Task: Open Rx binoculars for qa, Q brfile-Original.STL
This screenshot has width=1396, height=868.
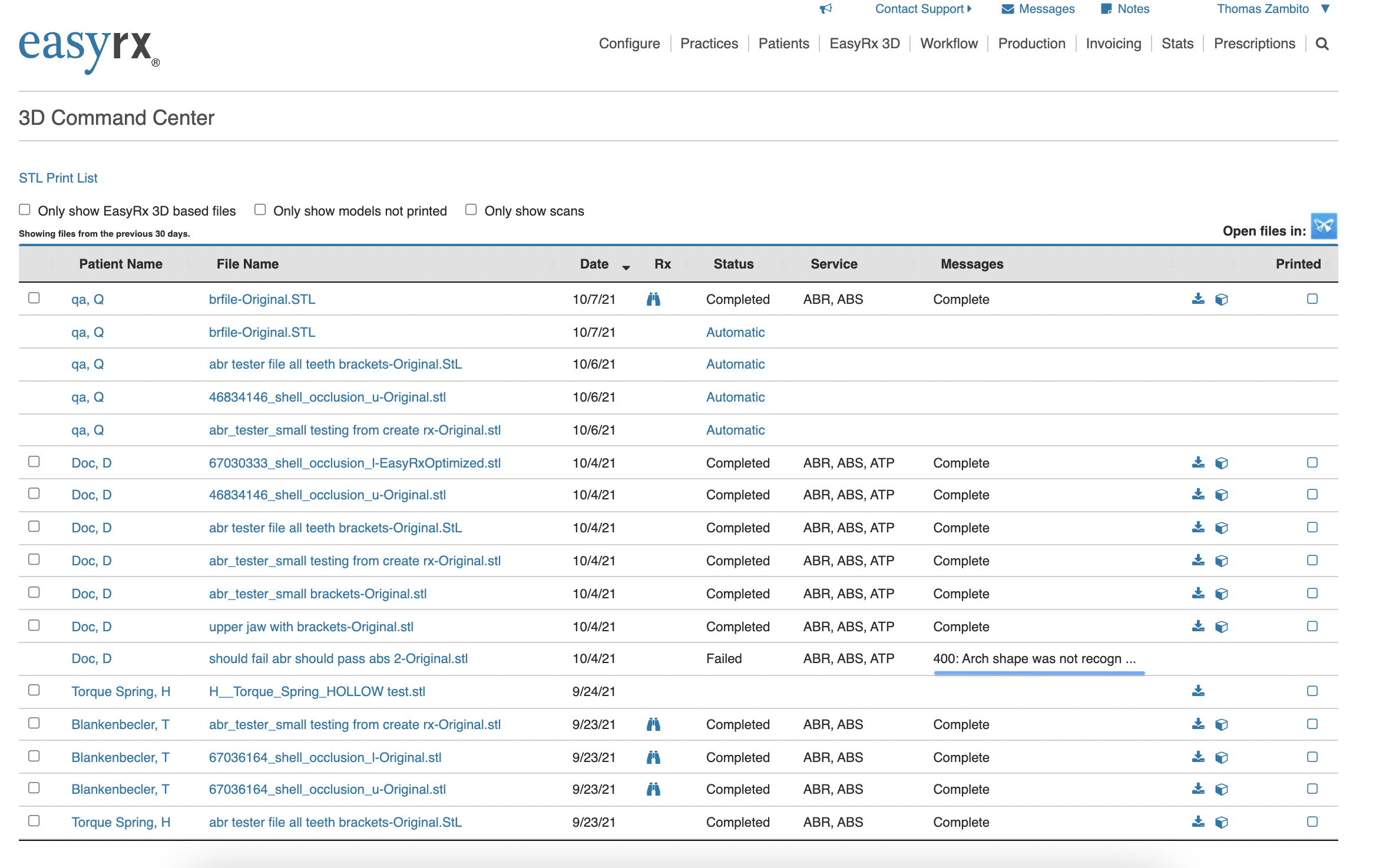Action: pyautogui.click(x=653, y=299)
